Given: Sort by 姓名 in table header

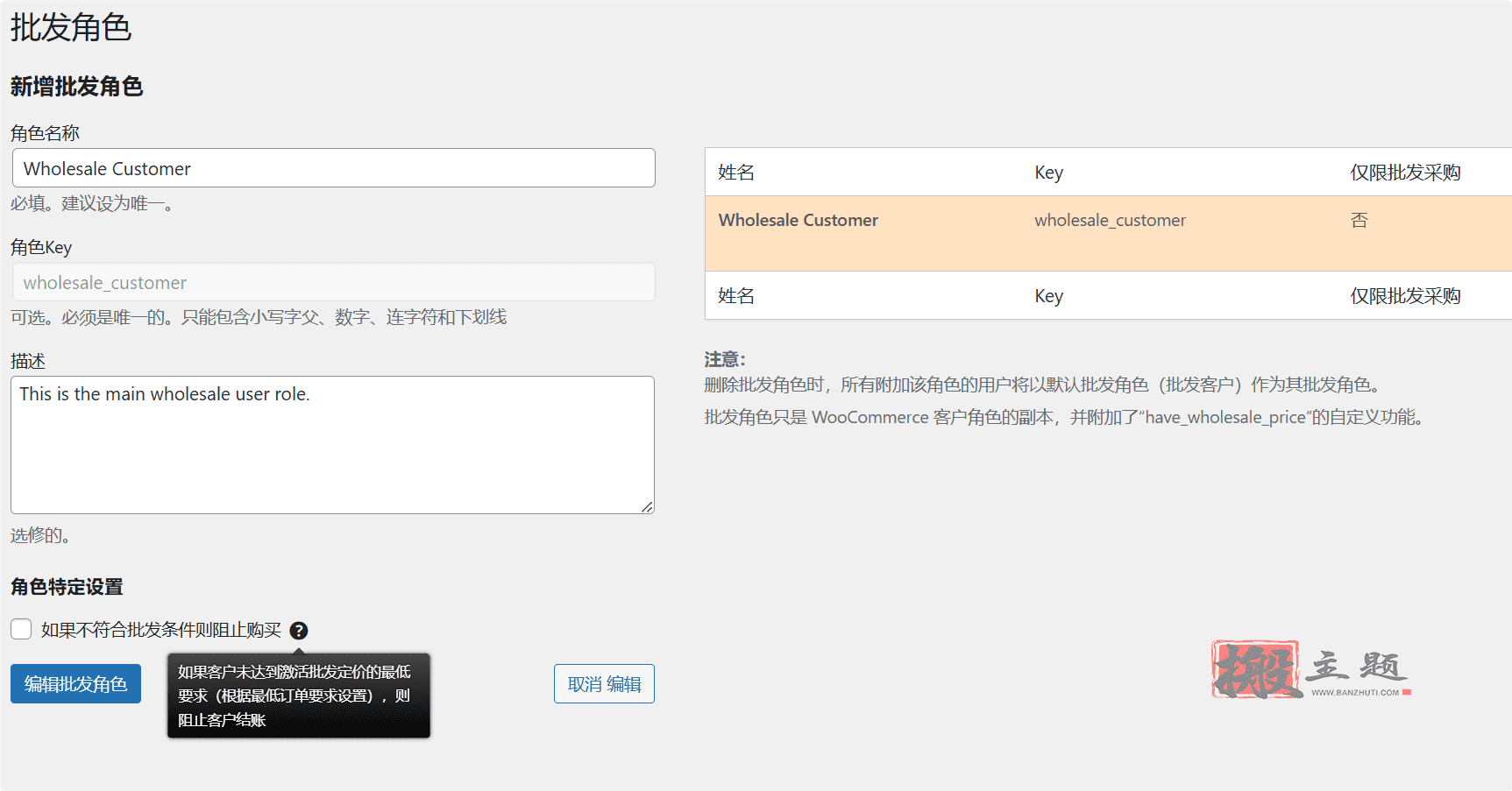Looking at the screenshot, I should click(x=736, y=173).
